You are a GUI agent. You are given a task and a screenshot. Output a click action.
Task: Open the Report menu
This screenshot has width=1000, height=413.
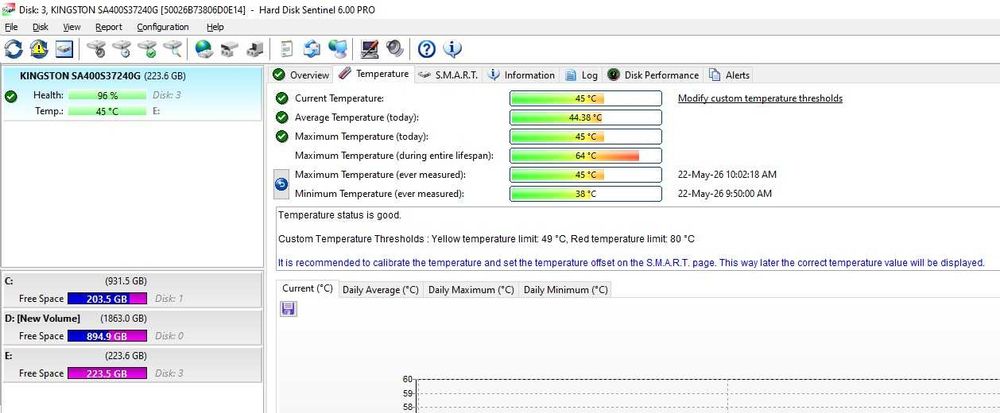tap(108, 27)
